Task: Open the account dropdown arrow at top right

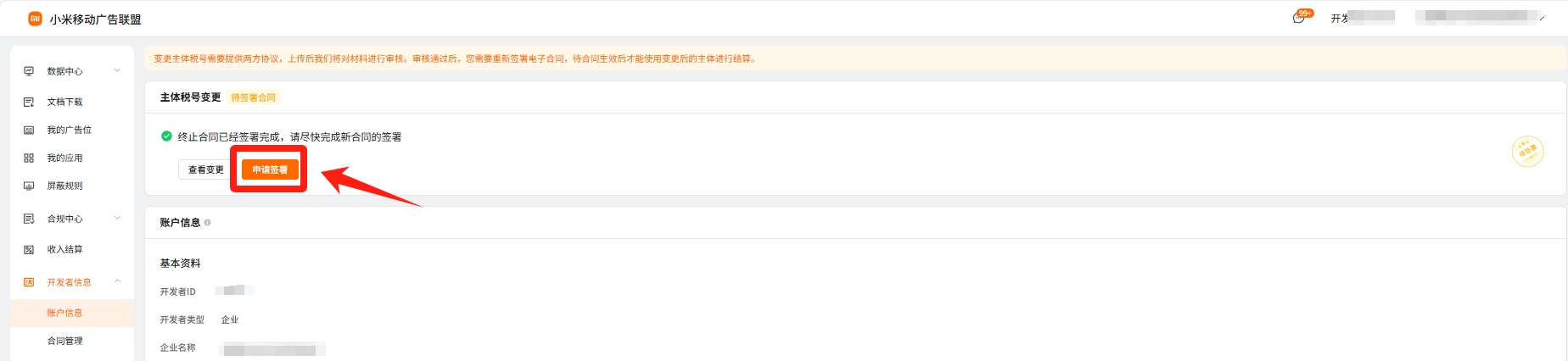Action: tap(1542, 18)
